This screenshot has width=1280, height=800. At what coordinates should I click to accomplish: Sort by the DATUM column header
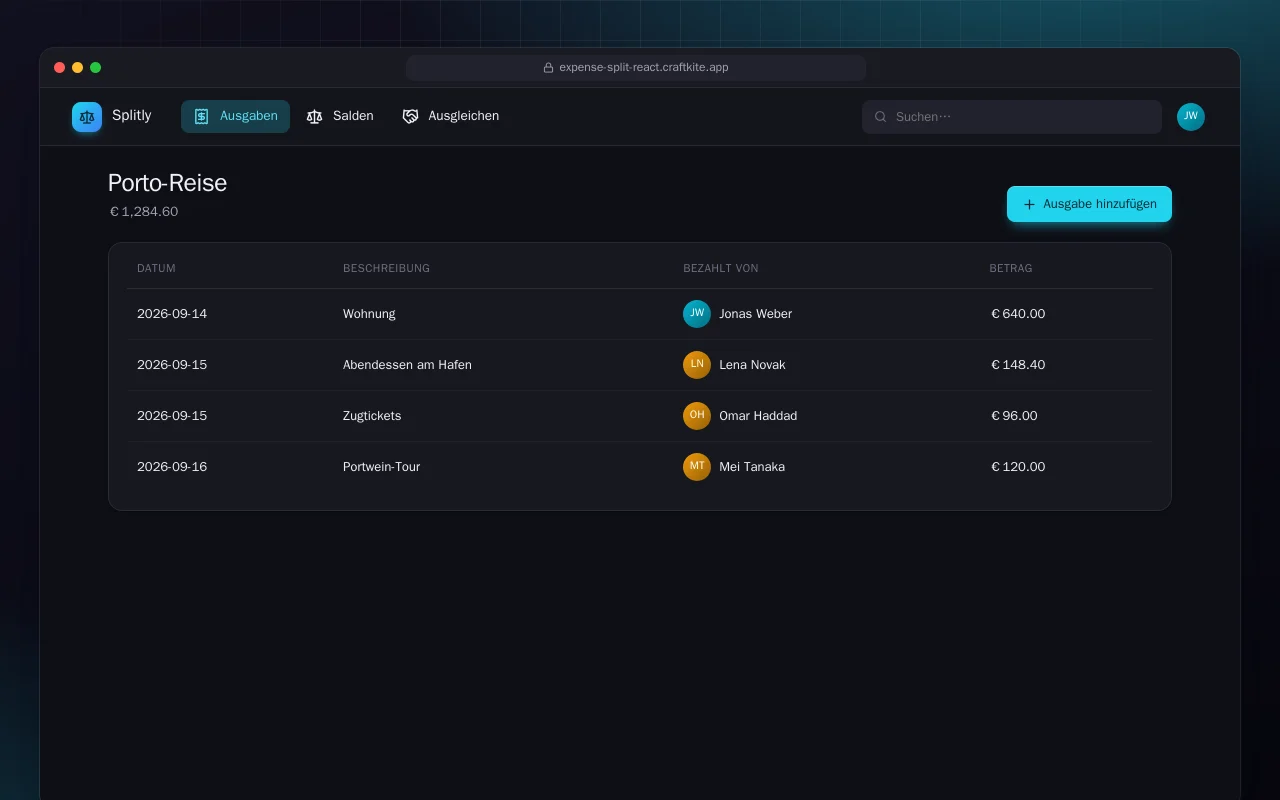[x=156, y=268]
